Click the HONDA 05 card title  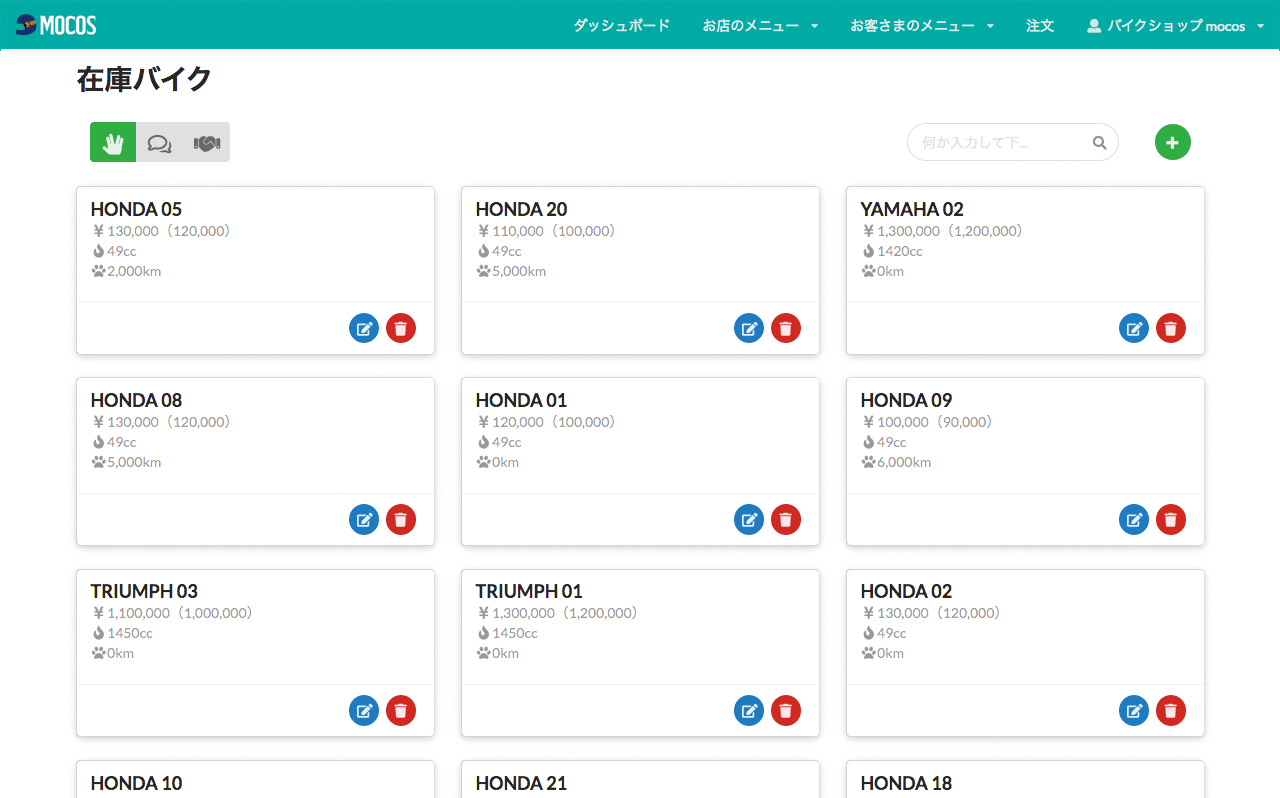click(136, 209)
